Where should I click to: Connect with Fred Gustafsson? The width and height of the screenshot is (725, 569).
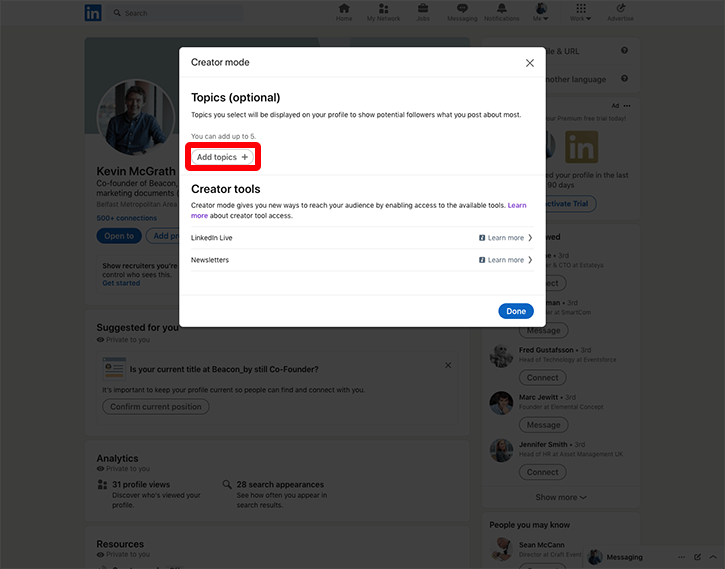click(x=542, y=378)
